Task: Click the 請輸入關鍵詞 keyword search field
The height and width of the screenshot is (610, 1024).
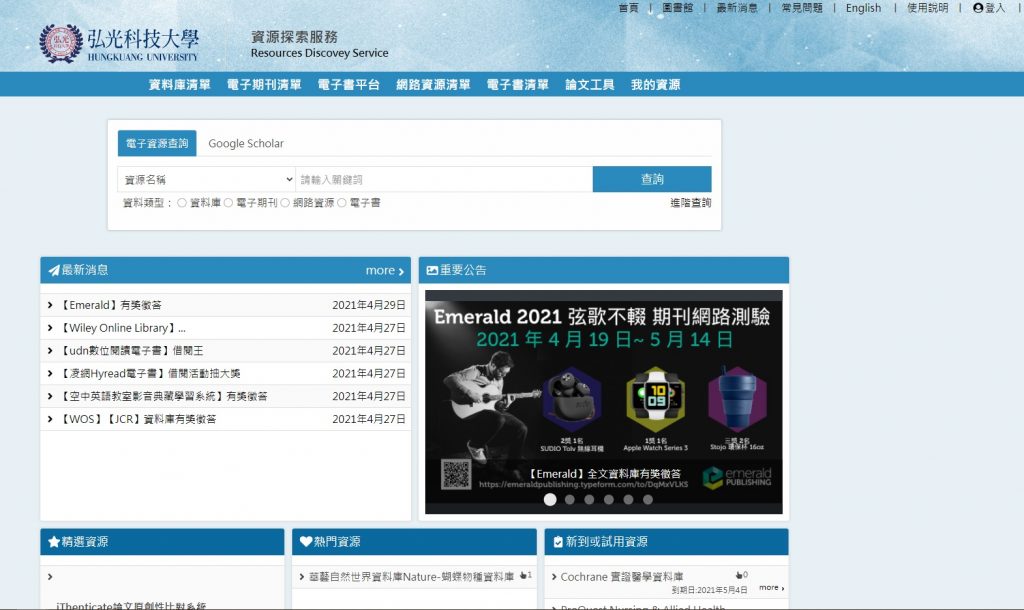Action: point(444,180)
